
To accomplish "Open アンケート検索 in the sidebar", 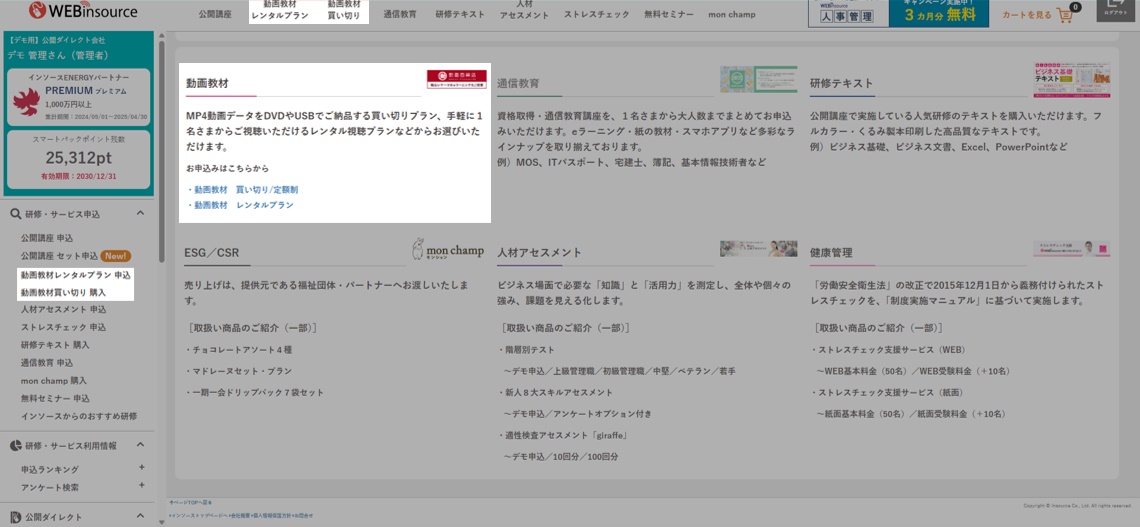I will click(49, 488).
